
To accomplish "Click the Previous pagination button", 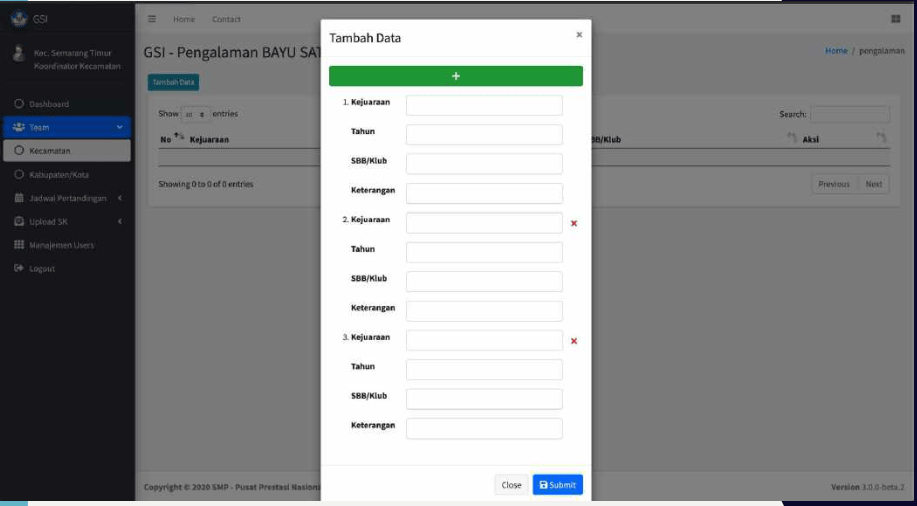I will coord(834,184).
